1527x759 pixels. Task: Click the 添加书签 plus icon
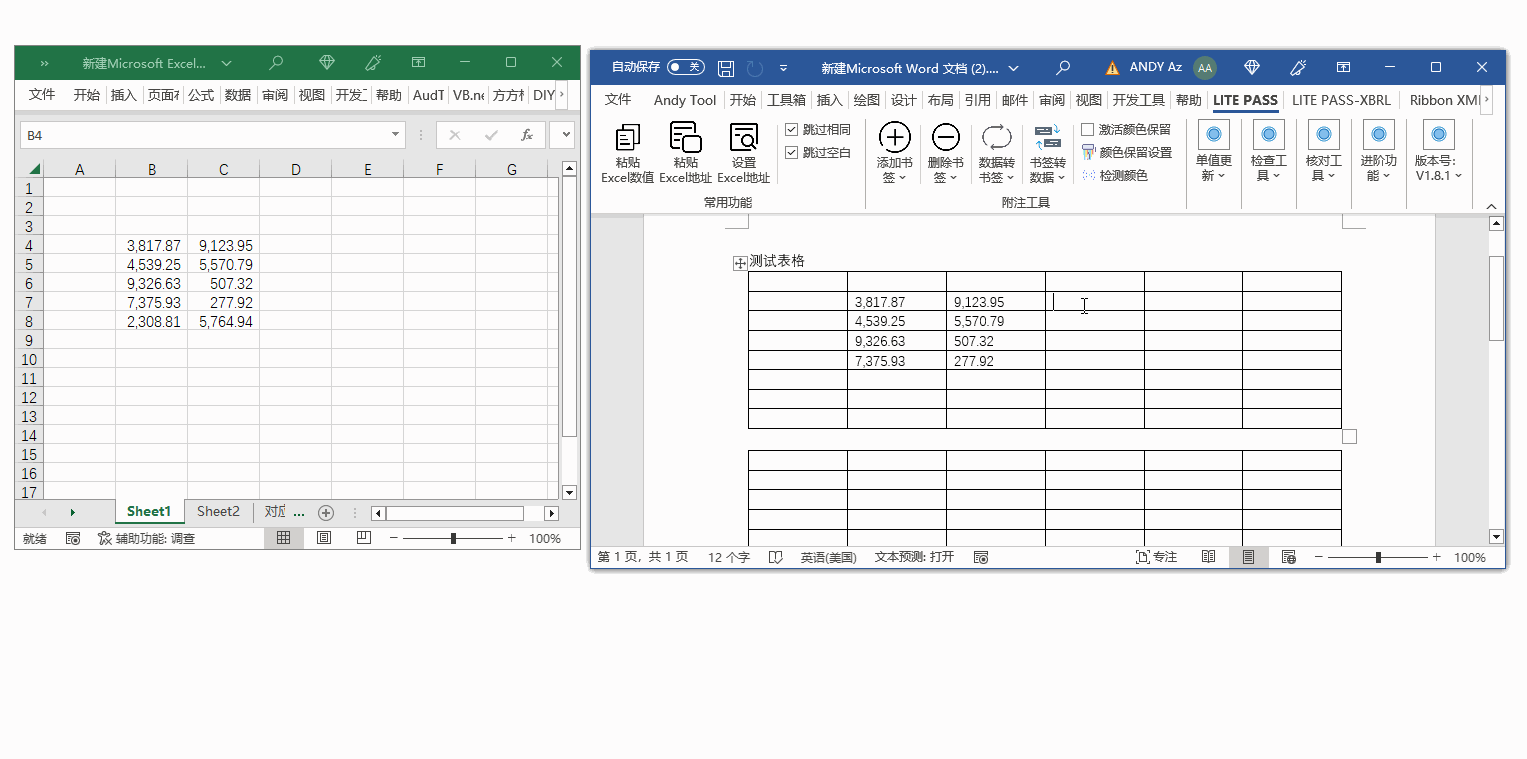pos(894,138)
